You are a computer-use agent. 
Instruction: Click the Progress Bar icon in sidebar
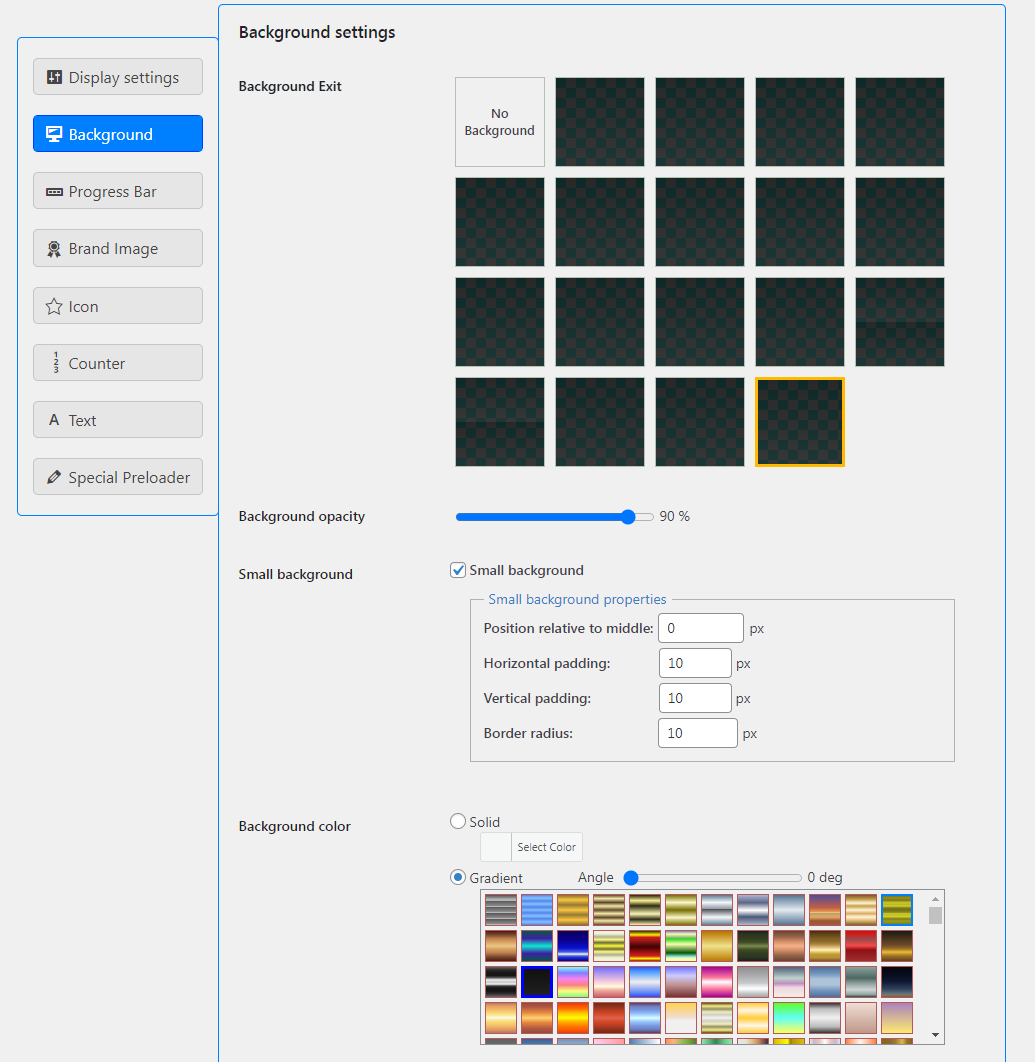54,190
